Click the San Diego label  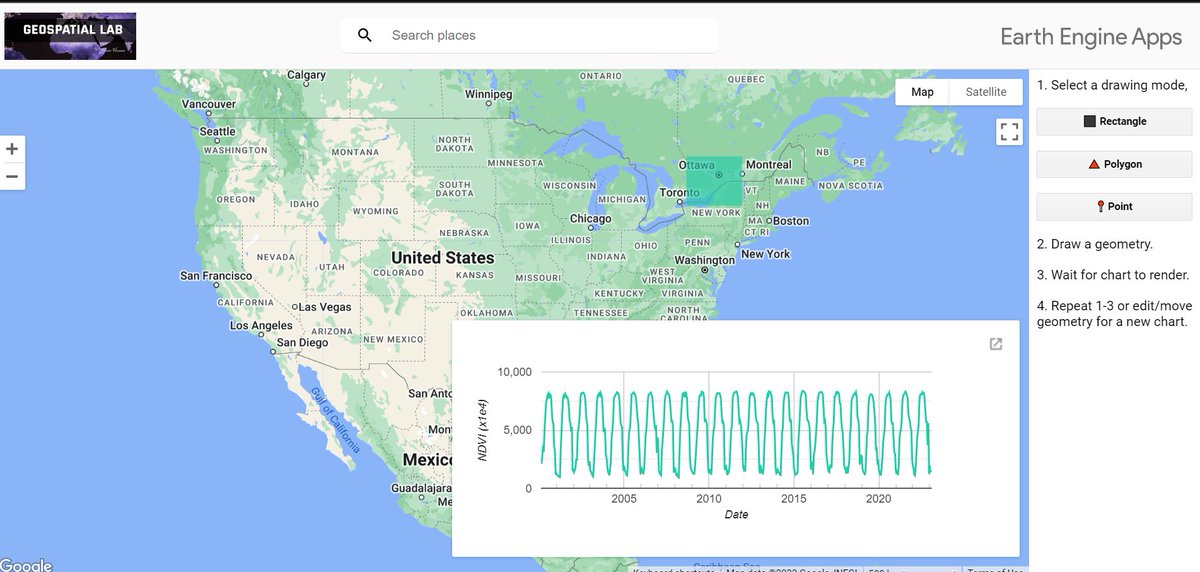click(x=302, y=342)
